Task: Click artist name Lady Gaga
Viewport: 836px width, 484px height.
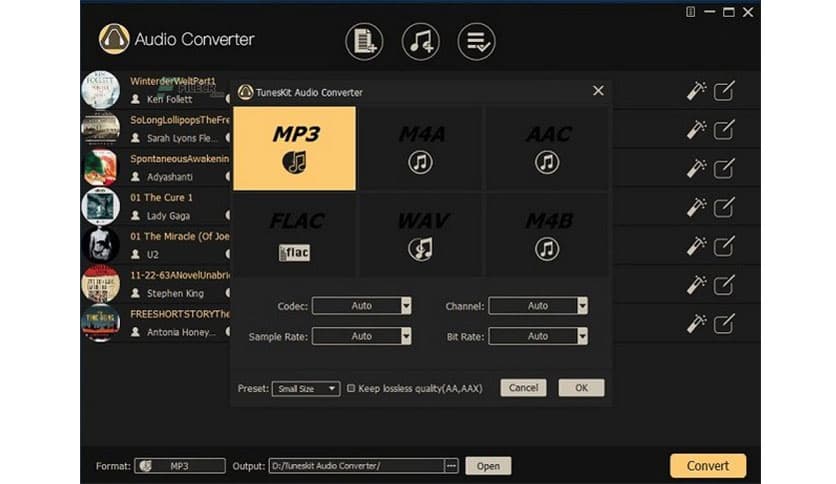Action: pos(168,216)
